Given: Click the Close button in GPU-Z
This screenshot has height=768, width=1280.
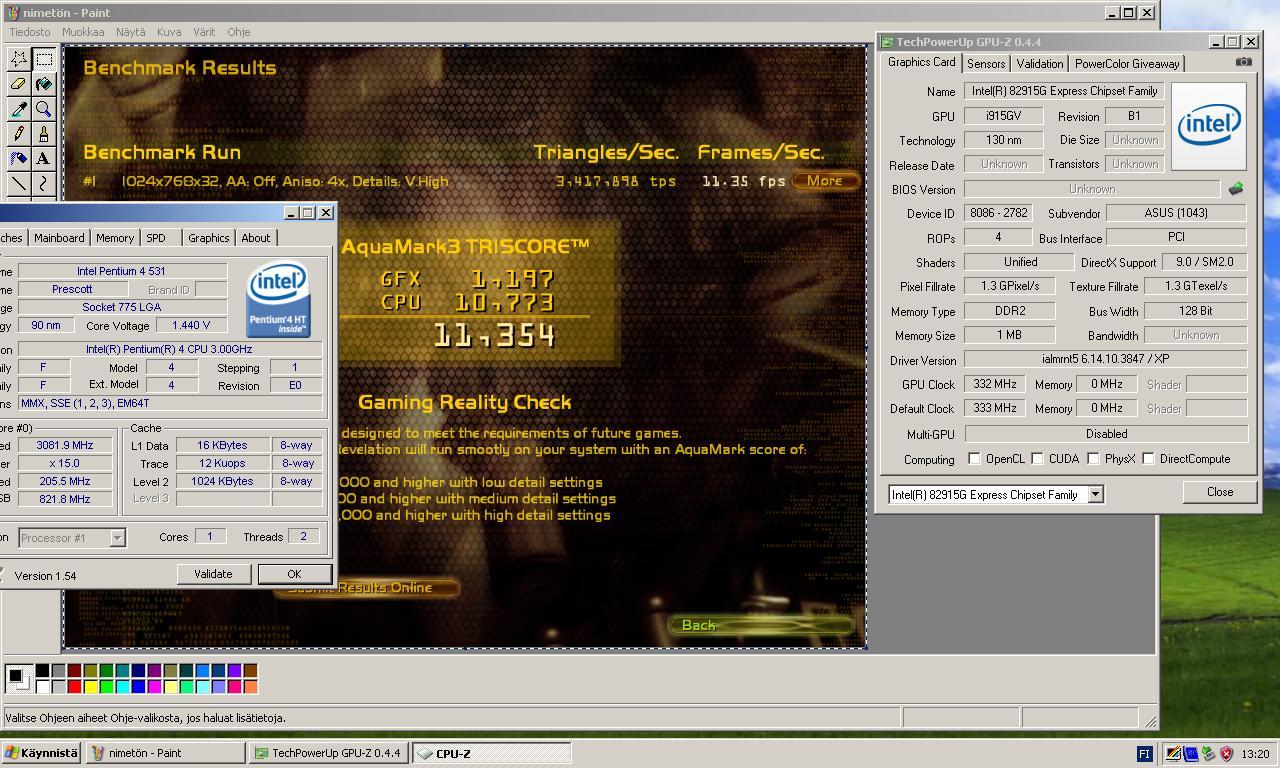Looking at the screenshot, I should click(1220, 492).
